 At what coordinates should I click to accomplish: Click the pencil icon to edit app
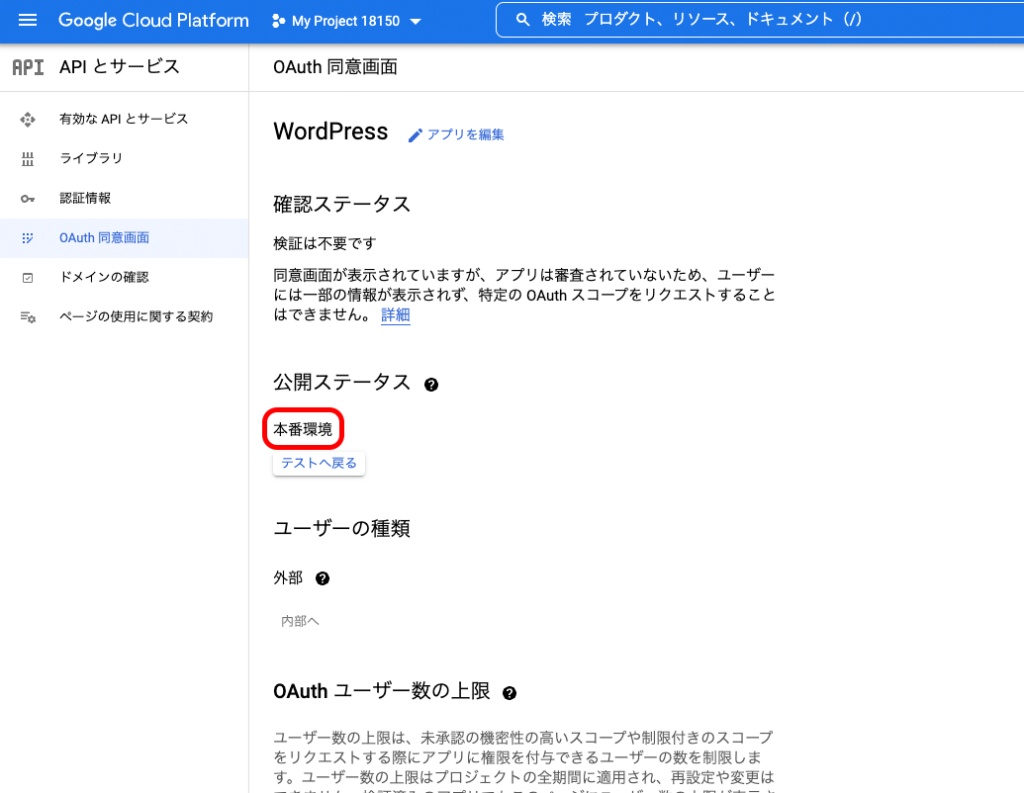click(415, 135)
